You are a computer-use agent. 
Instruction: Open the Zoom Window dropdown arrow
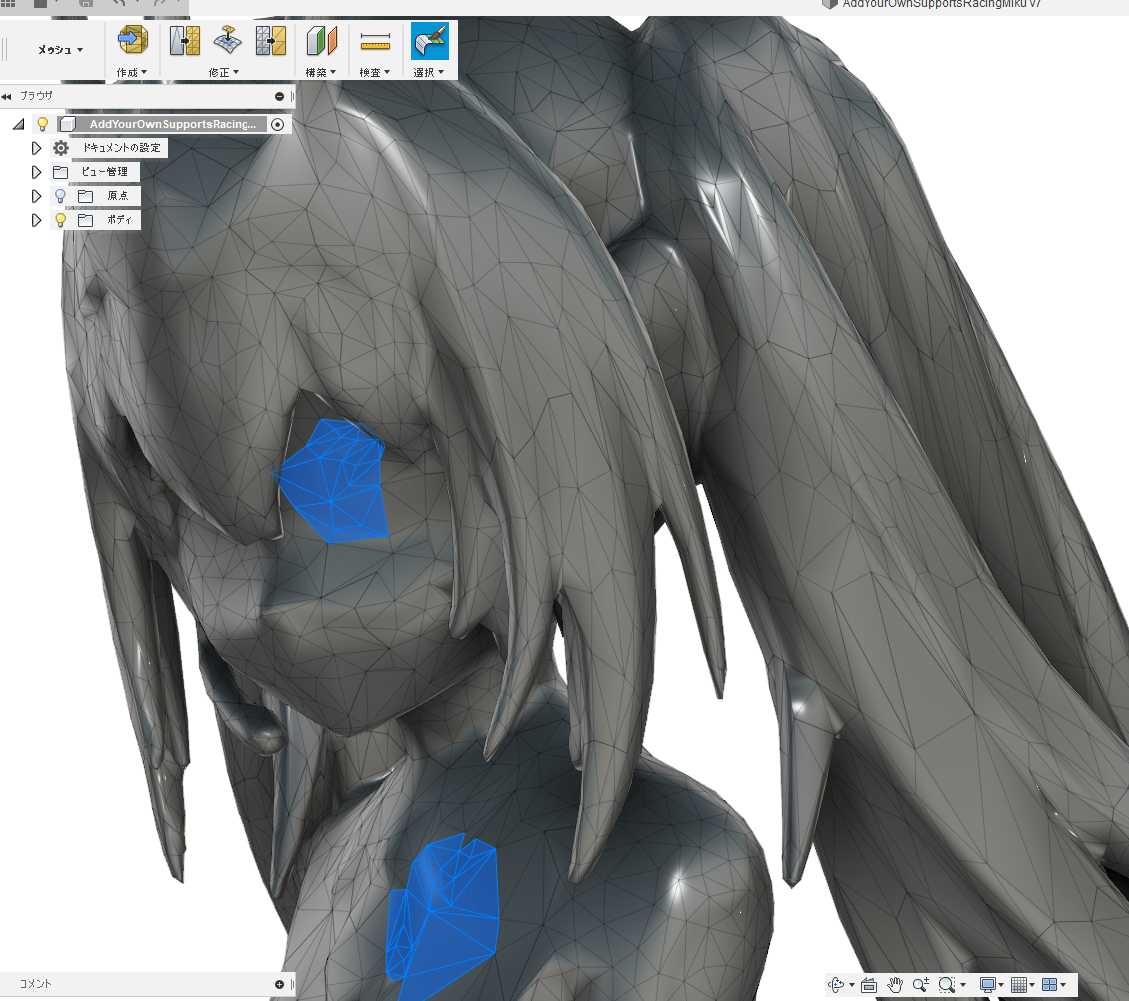click(963, 985)
